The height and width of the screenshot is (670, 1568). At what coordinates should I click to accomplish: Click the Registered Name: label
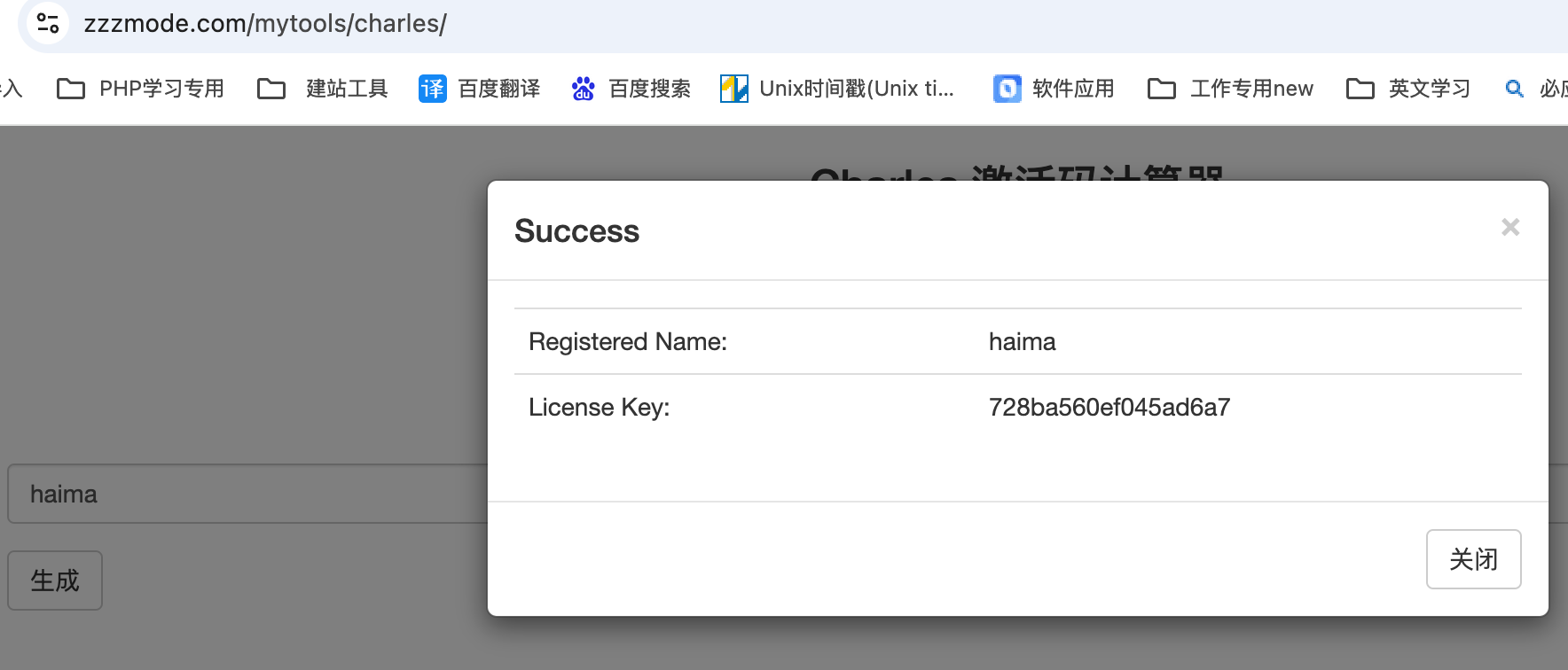(628, 342)
